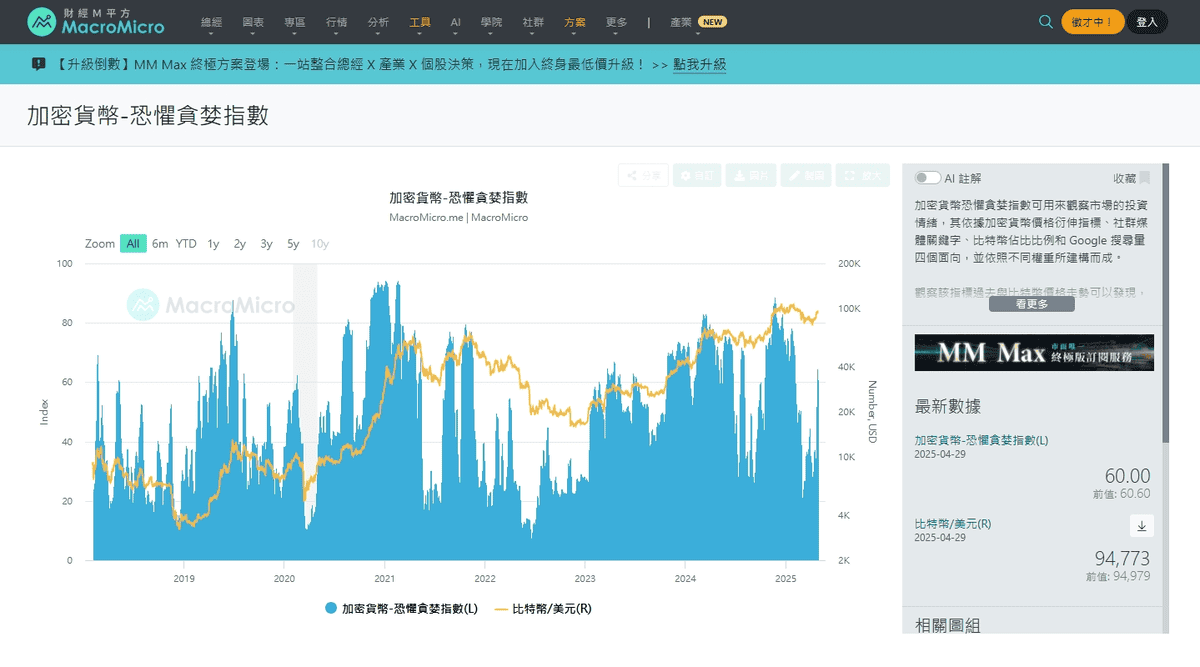Click the 前值: 94,979 text
Image resolution: width=1200 pixels, height=667 pixels.
pos(1118,577)
